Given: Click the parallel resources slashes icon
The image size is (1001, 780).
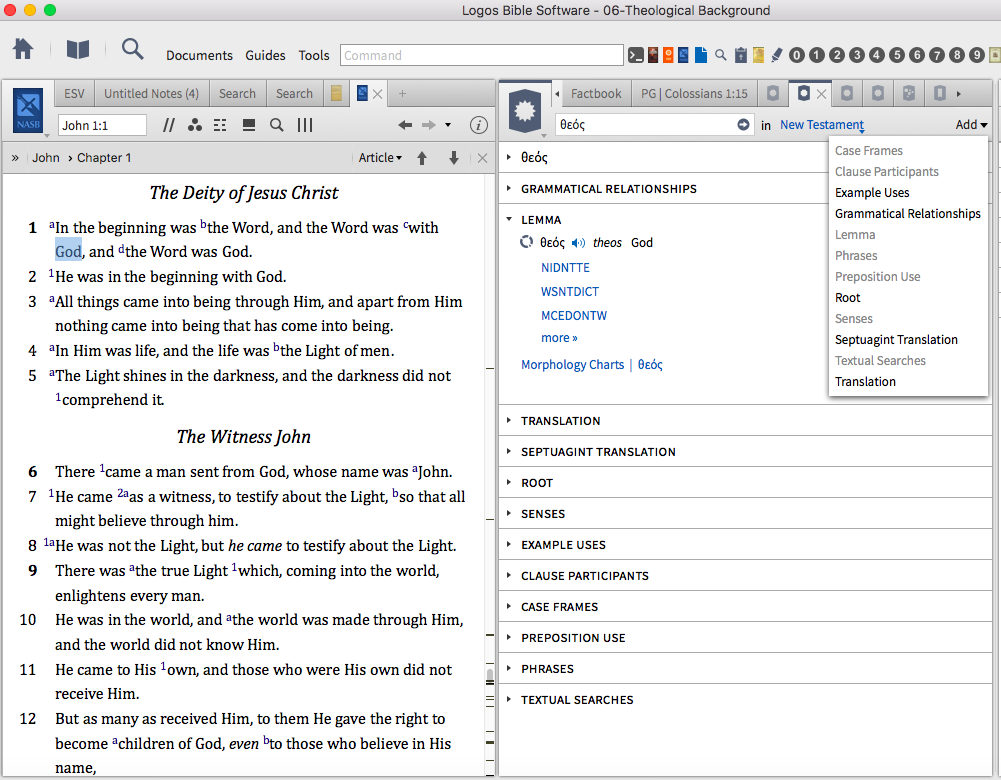Looking at the screenshot, I should (169, 125).
